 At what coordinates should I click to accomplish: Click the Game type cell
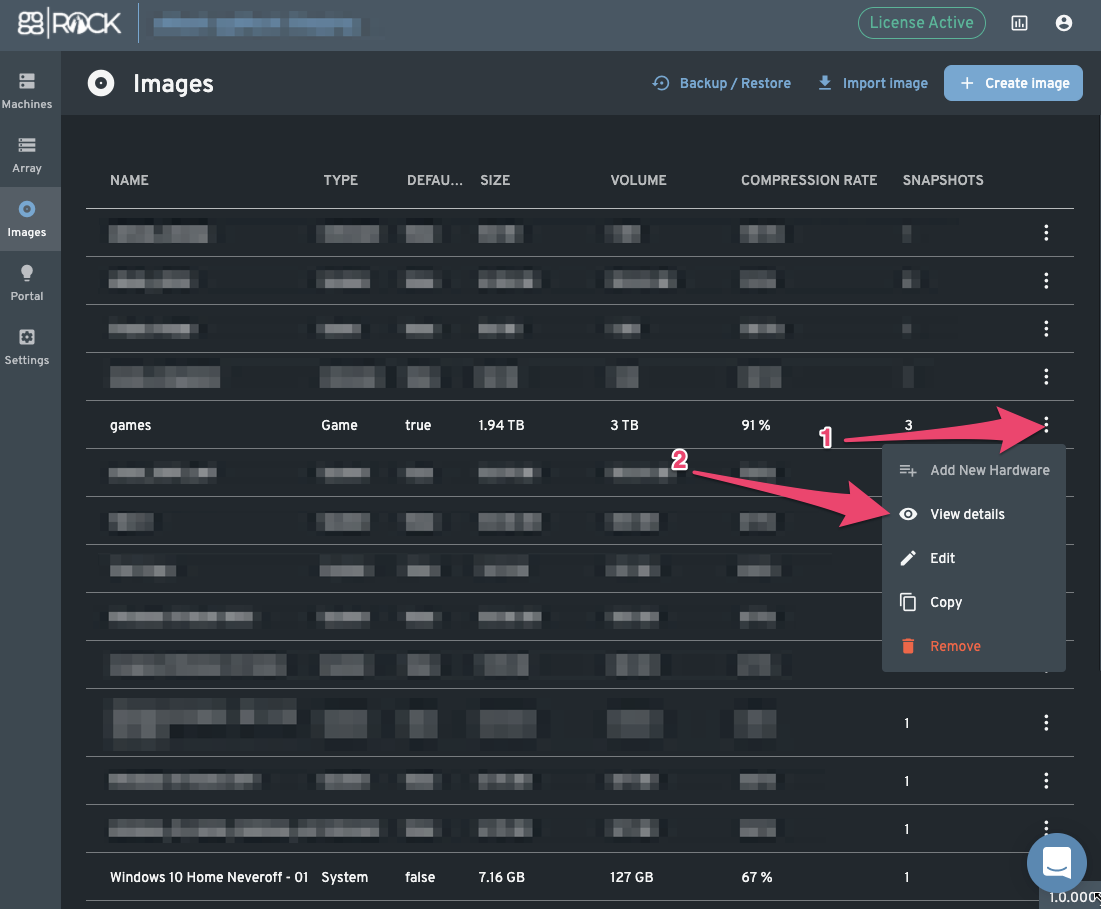click(x=339, y=425)
